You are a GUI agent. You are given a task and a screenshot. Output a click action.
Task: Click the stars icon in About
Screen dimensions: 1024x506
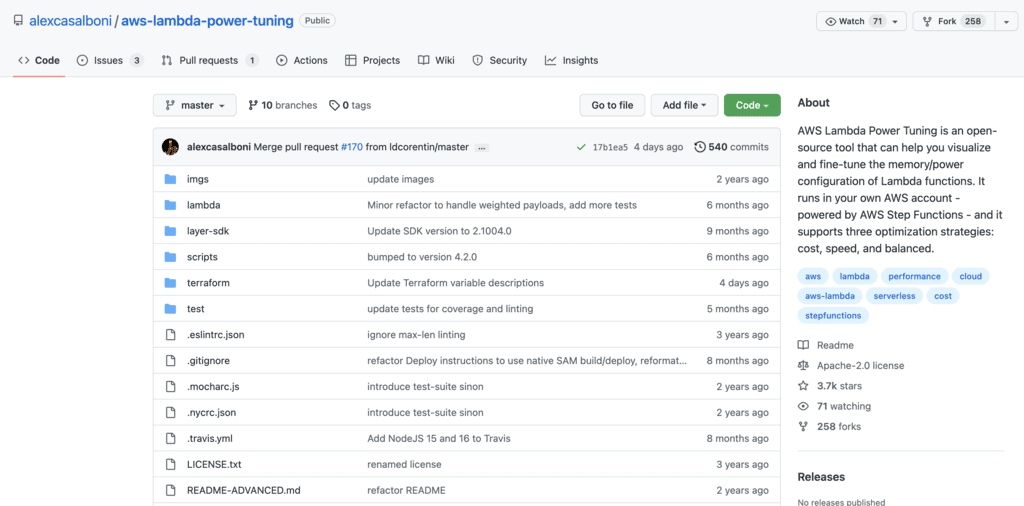click(803, 386)
